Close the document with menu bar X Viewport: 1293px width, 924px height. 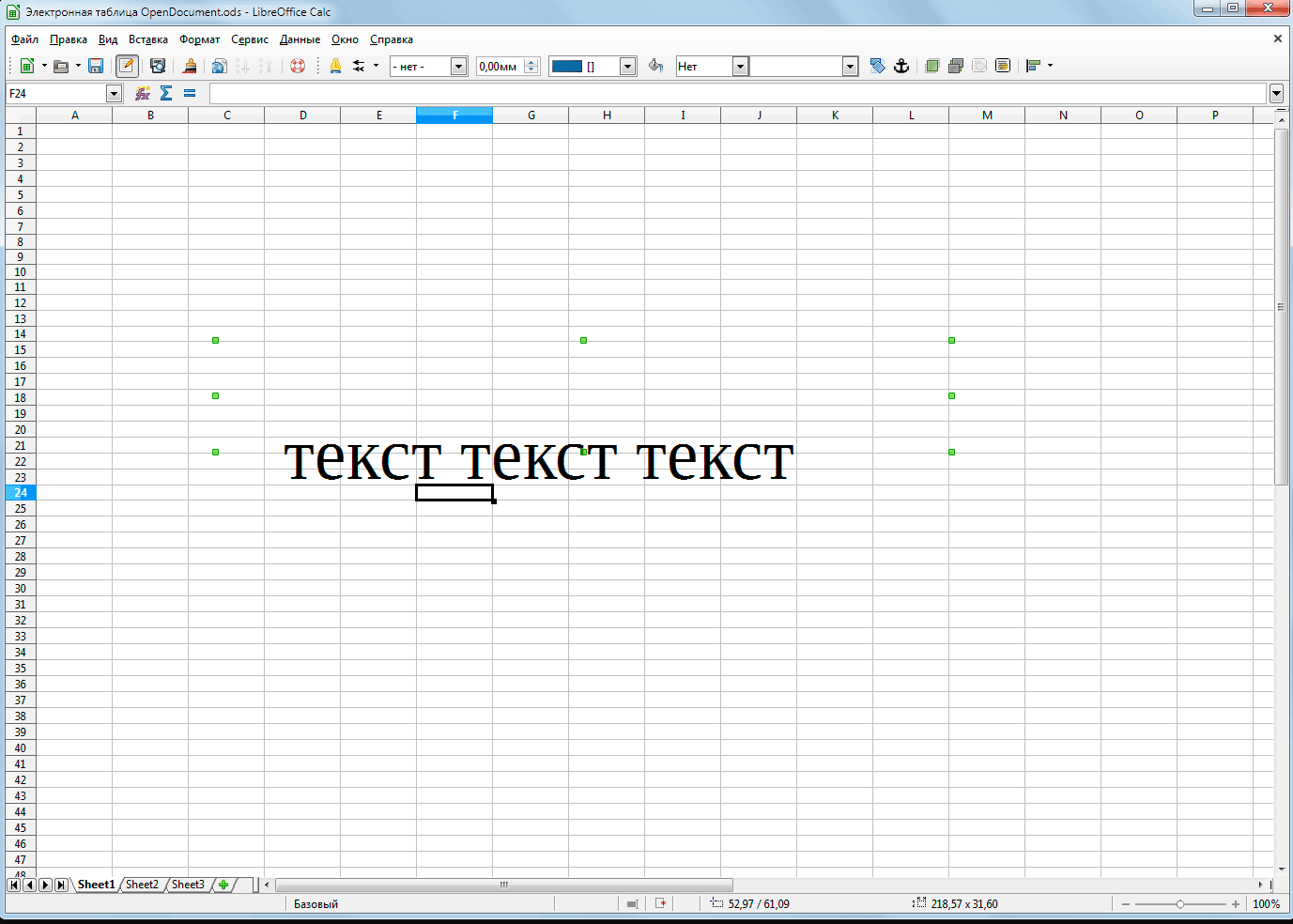click(1277, 38)
